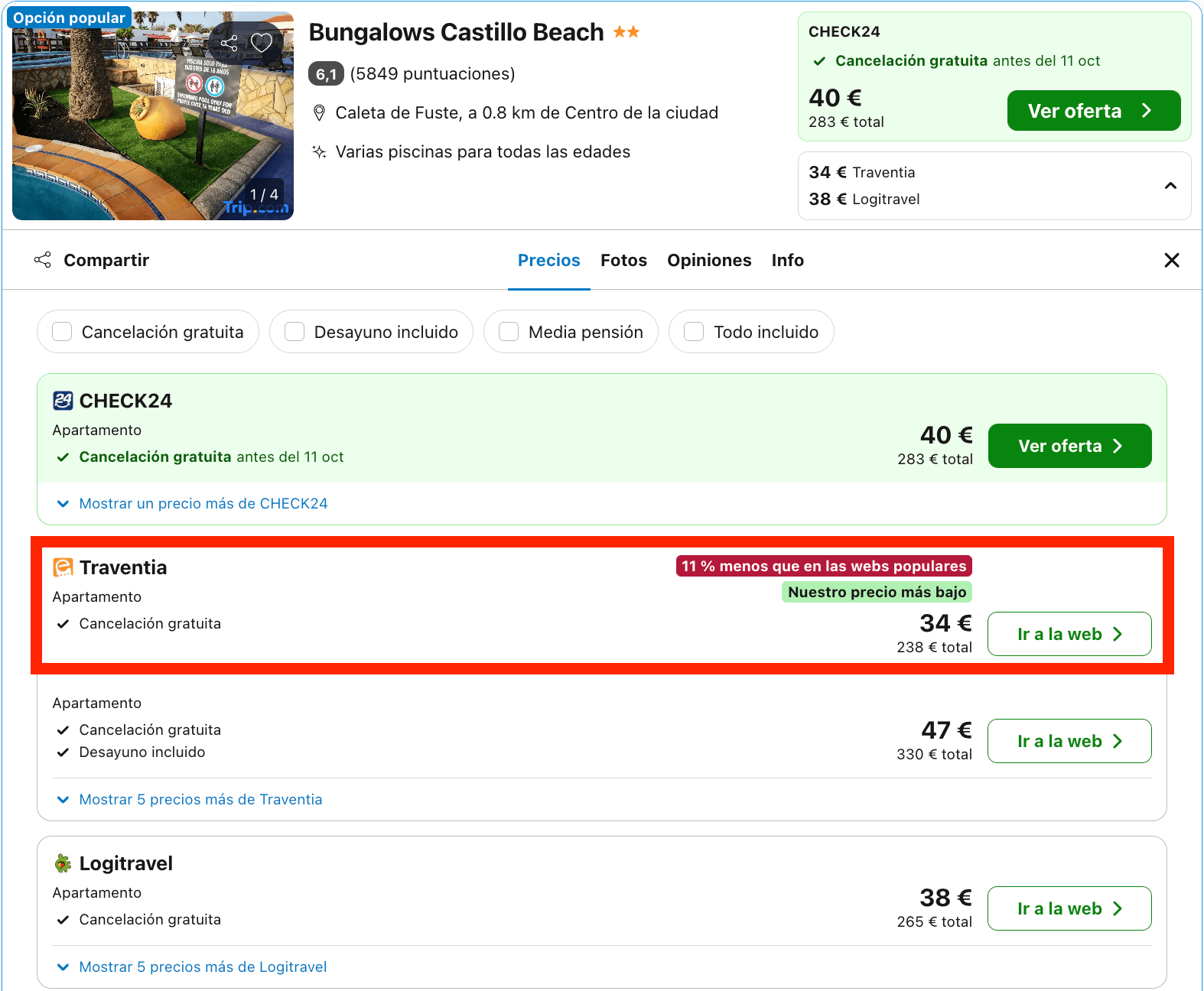Click Ver oferta in top CHECK24 box
The height and width of the screenshot is (991, 1204).
click(1094, 111)
